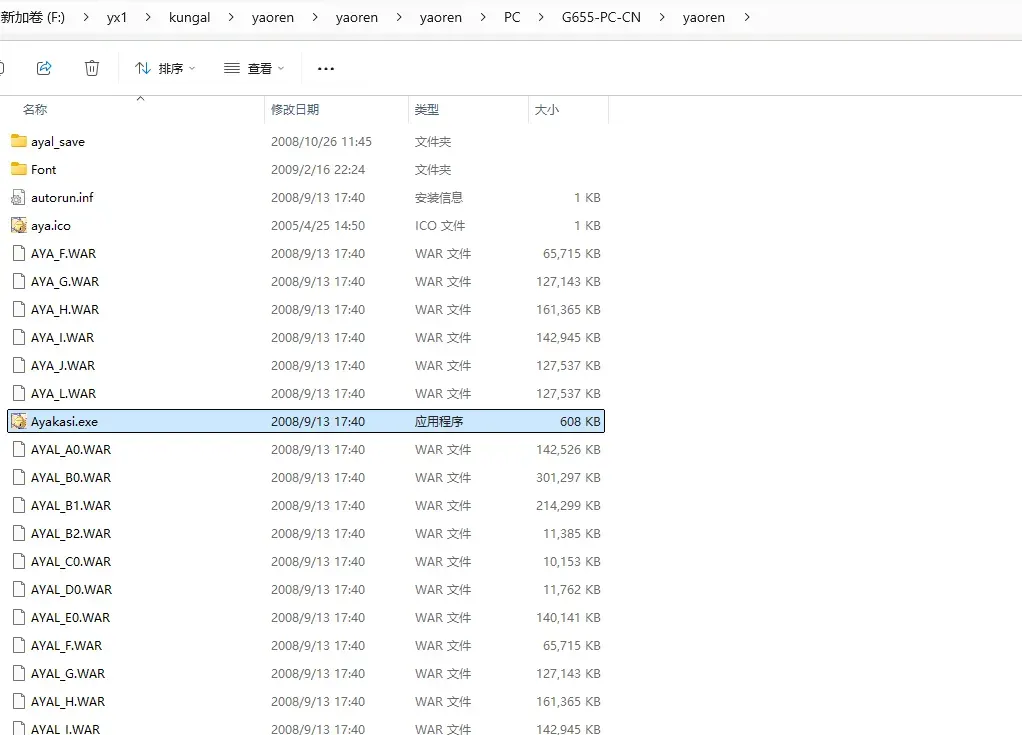
Task: Open the Sort (排序) dropdown
Action: [x=165, y=68]
